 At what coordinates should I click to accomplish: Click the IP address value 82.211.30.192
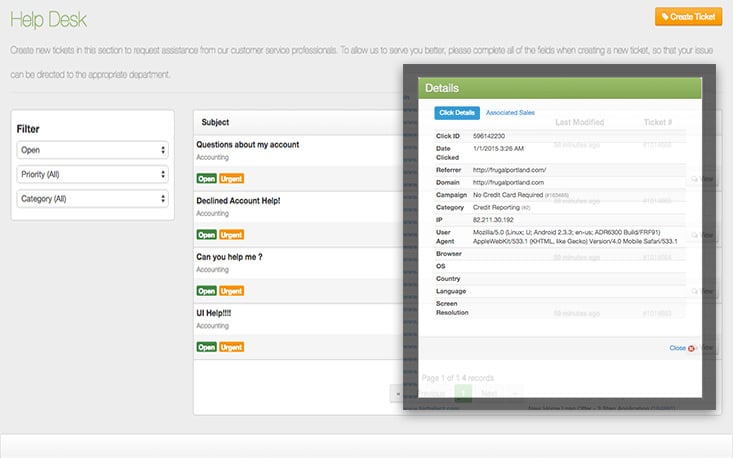coord(495,217)
